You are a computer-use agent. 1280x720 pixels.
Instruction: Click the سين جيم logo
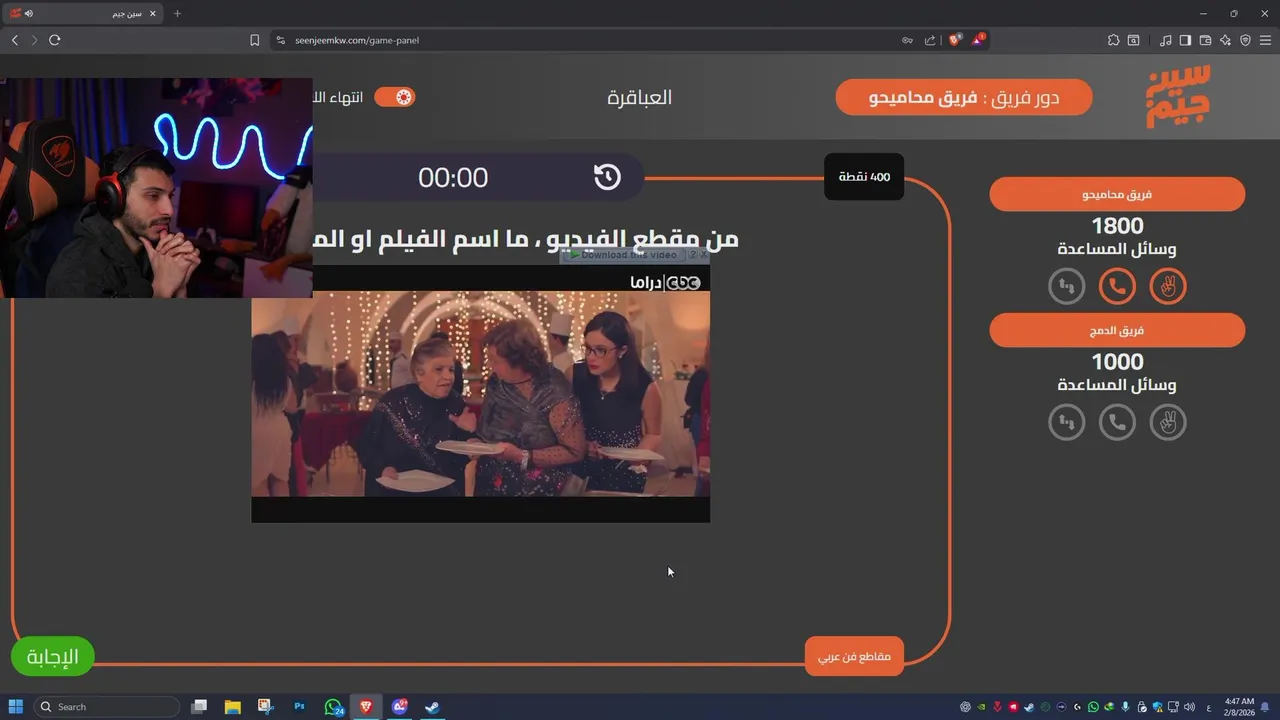(1178, 96)
